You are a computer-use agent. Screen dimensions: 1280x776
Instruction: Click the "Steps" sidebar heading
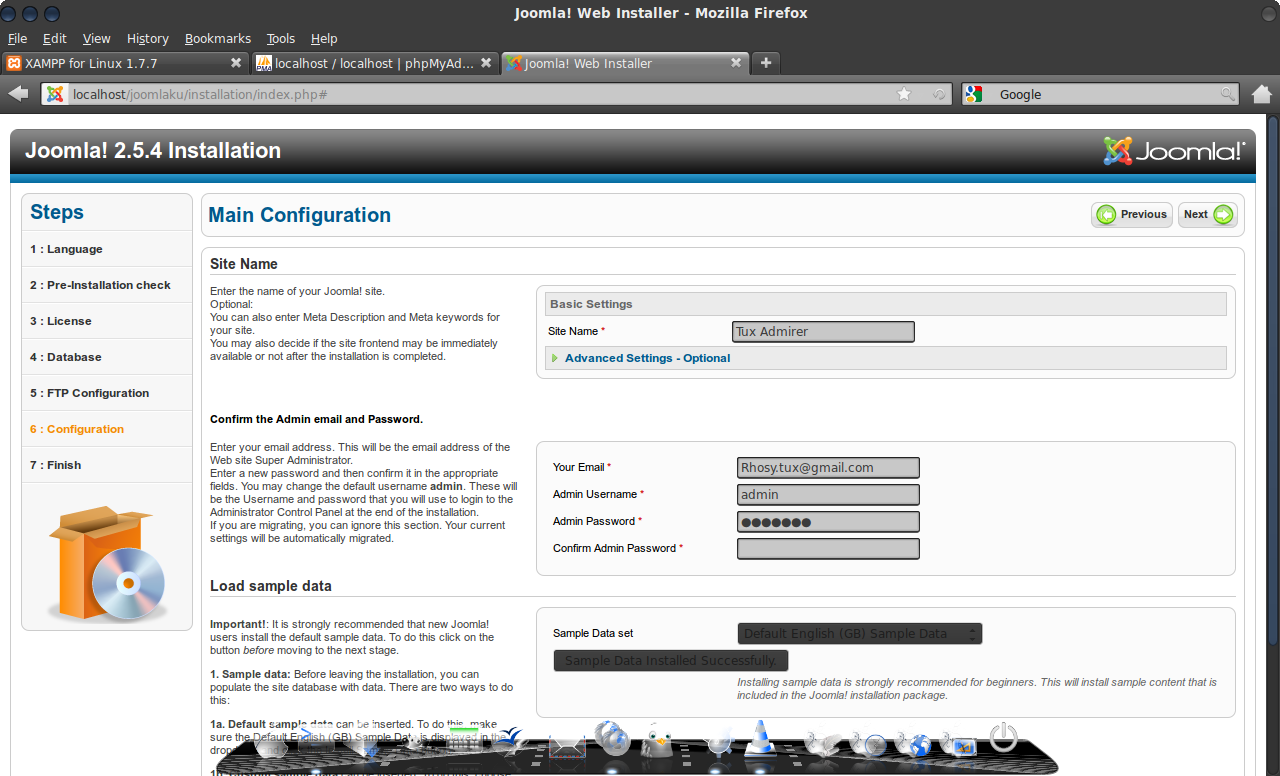[57, 212]
